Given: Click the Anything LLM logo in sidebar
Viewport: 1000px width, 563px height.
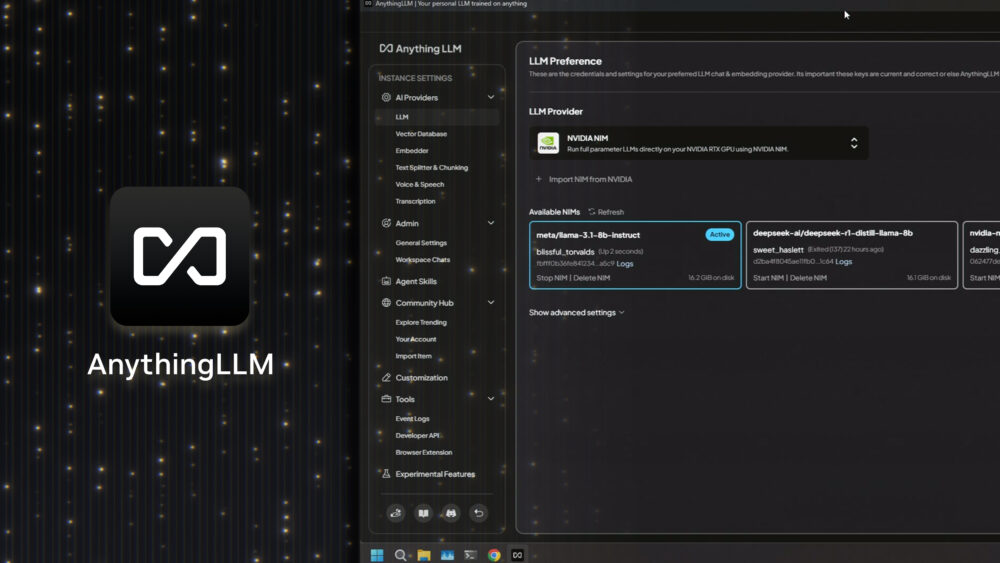Looking at the screenshot, I should tap(420, 48).
